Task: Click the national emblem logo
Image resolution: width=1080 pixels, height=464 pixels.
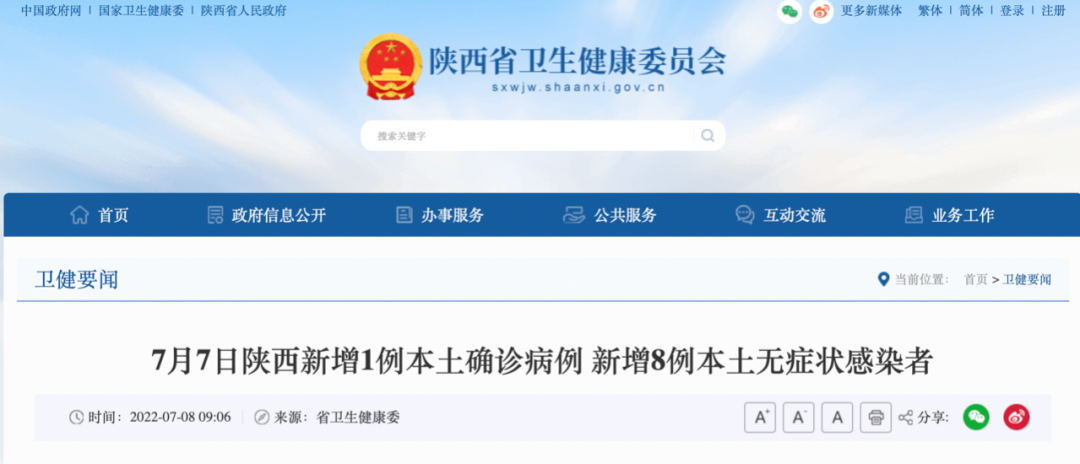Action: click(x=391, y=67)
